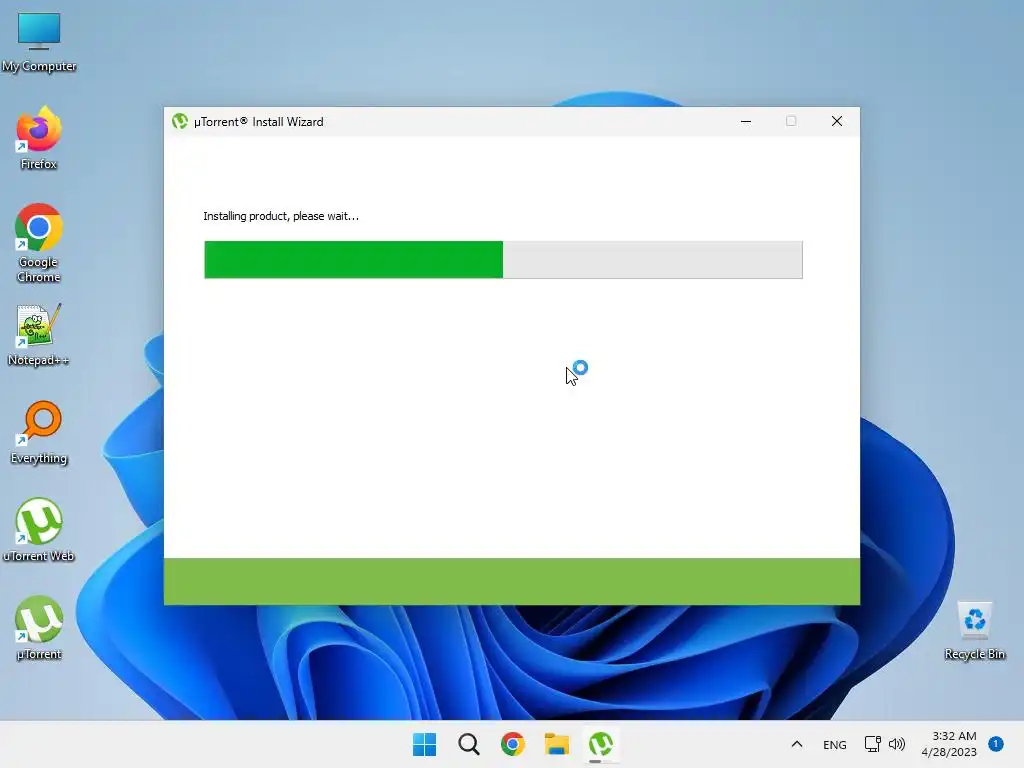Open taskbar Search
1024x768 pixels.
pyautogui.click(x=469, y=744)
